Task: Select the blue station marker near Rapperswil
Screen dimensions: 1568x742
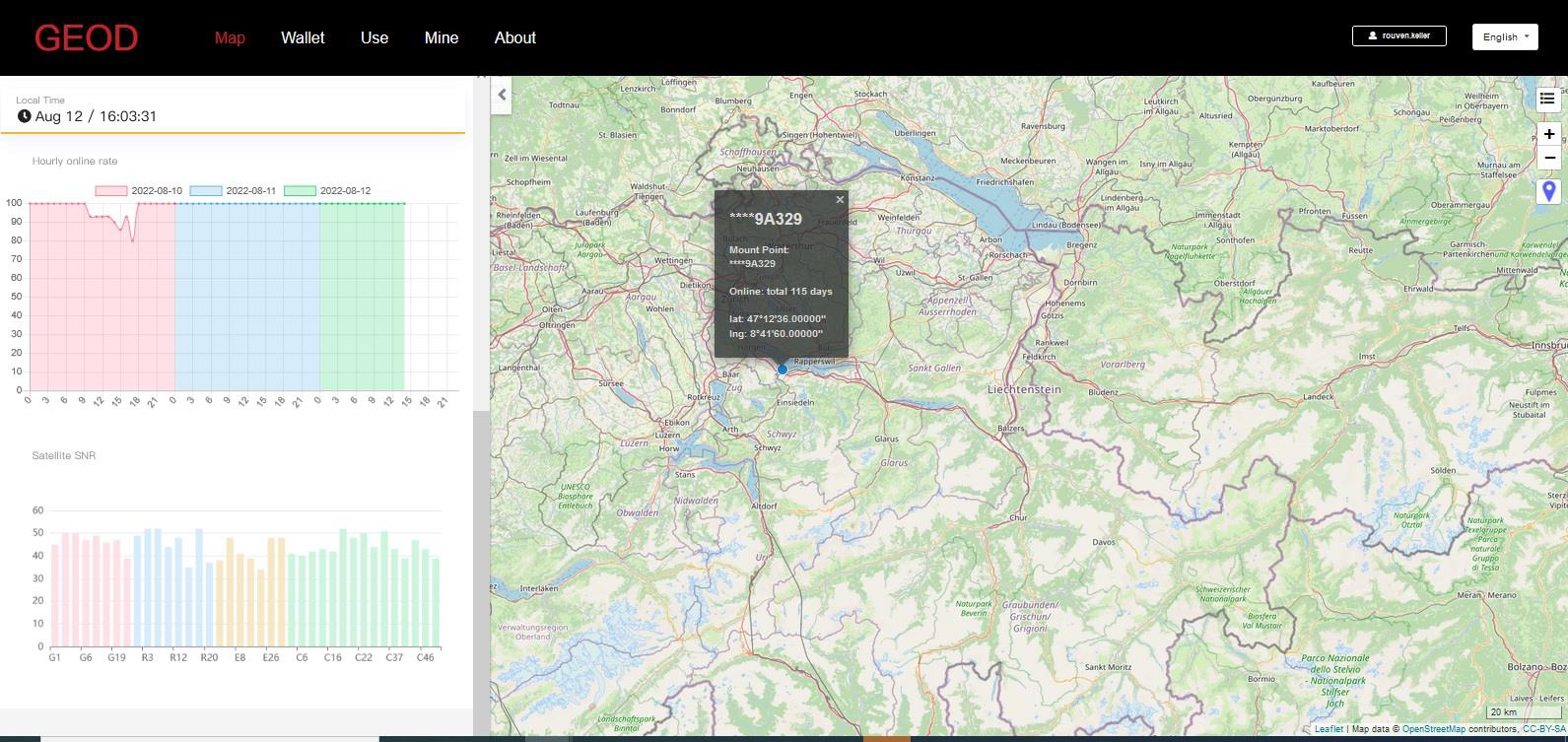Action: click(x=783, y=370)
